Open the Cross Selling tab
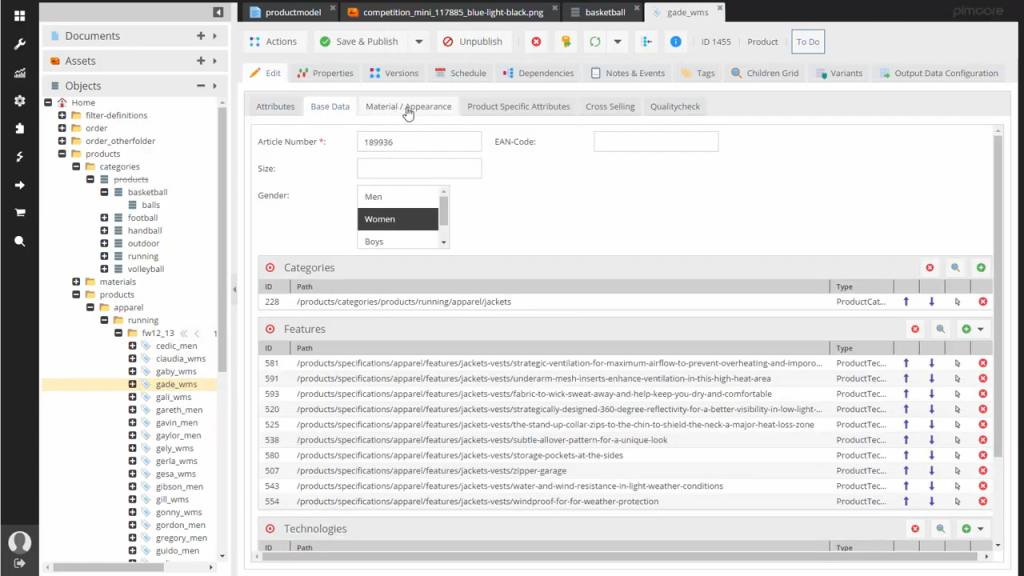 [x=609, y=106]
